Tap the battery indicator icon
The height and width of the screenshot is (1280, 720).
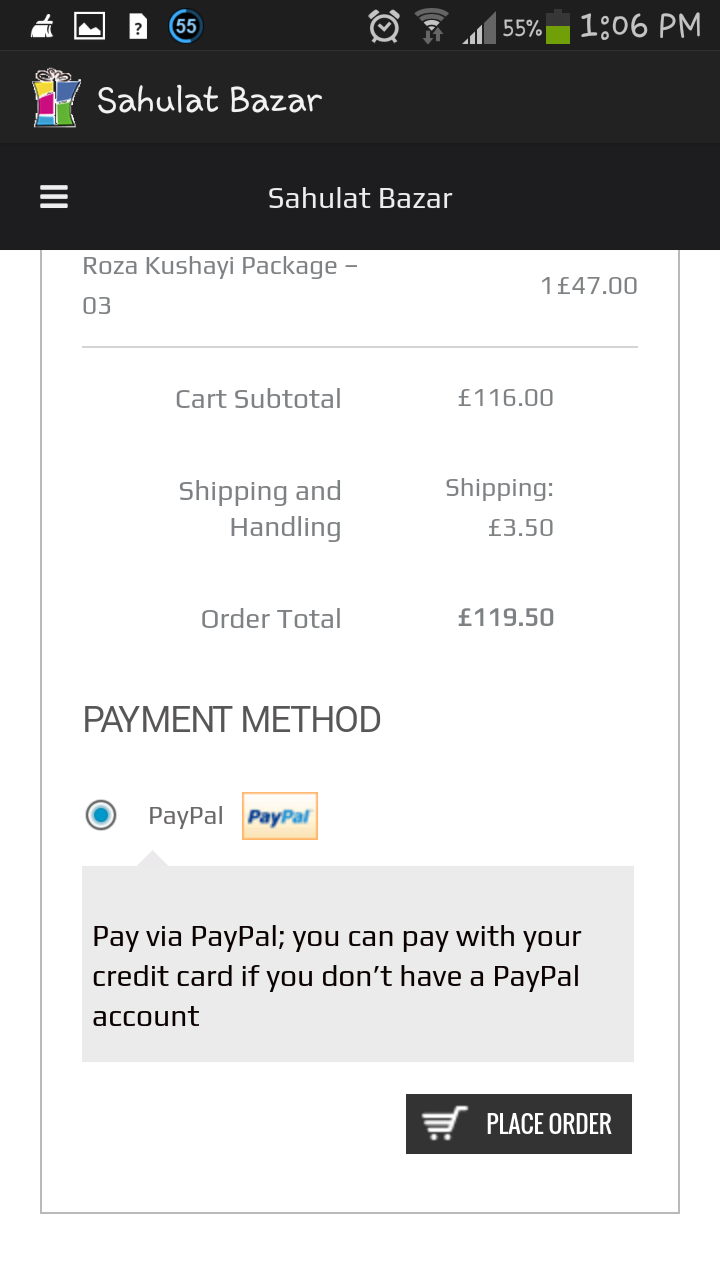(558, 27)
